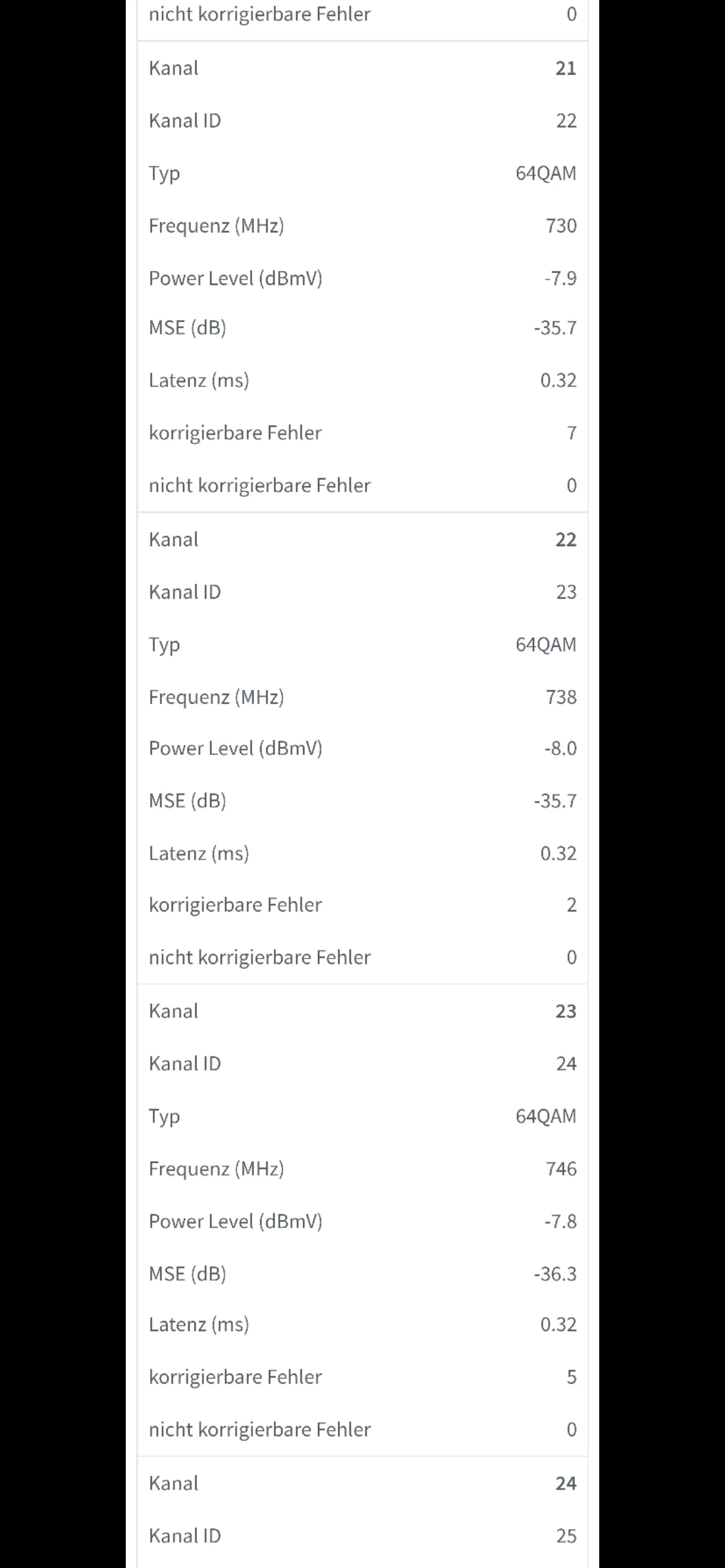
Task: Tap 64QAM type in Kanal 23 section
Action: [545, 1116]
